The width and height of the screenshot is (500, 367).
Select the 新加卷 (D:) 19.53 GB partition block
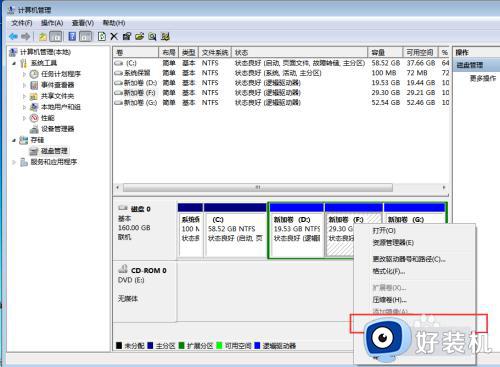point(297,230)
